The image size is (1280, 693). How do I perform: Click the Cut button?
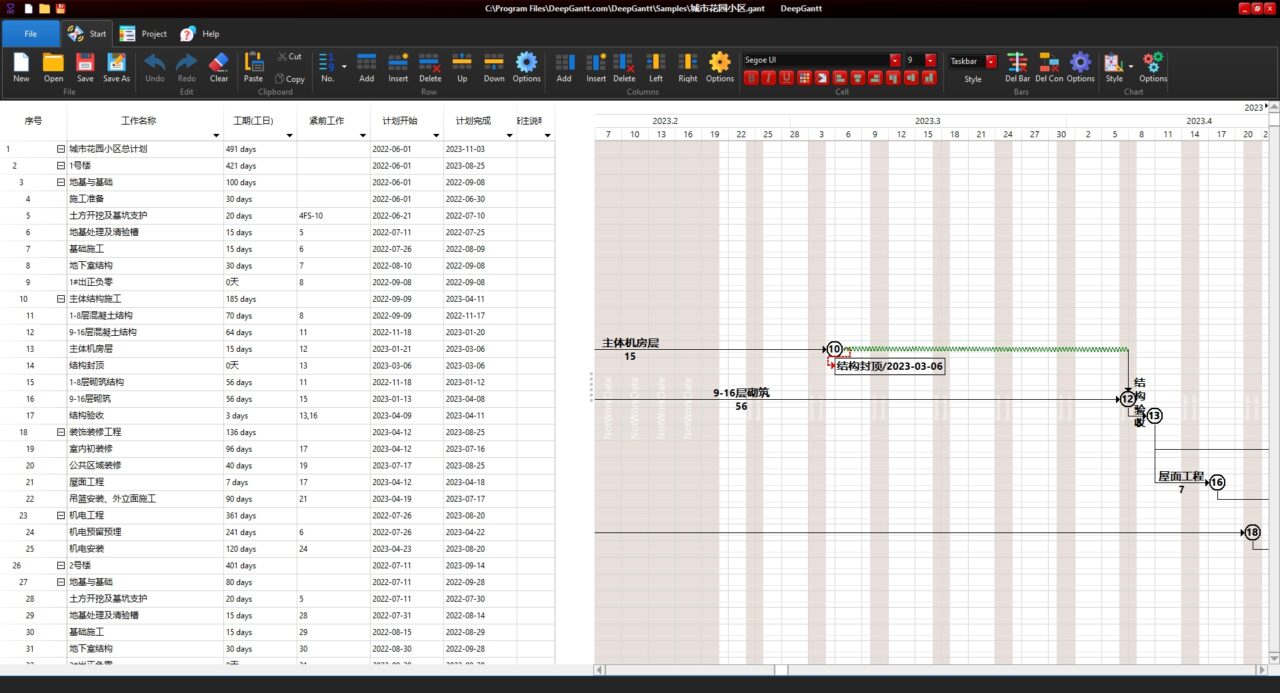[289, 57]
